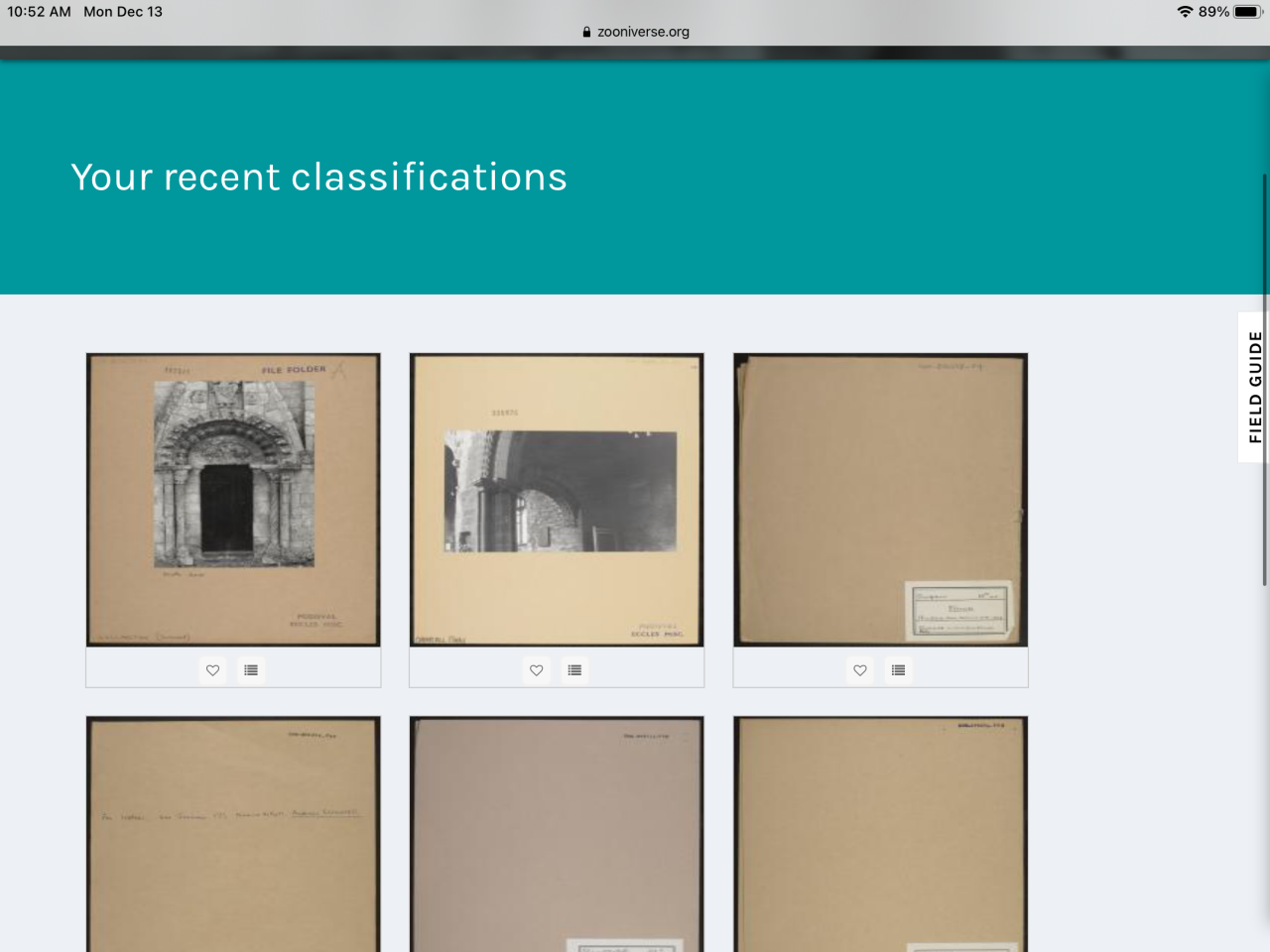Open bottom-right tan folder thumbnail
1270x952 pixels.
point(880,834)
